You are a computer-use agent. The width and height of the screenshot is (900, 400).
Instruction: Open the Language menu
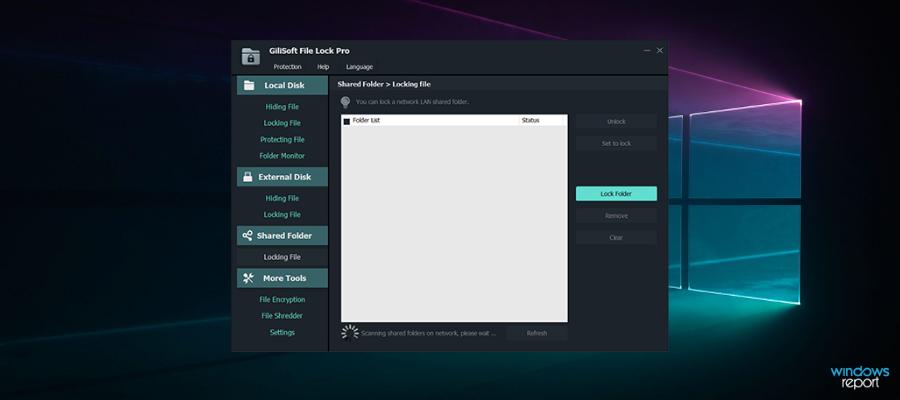(359, 67)
